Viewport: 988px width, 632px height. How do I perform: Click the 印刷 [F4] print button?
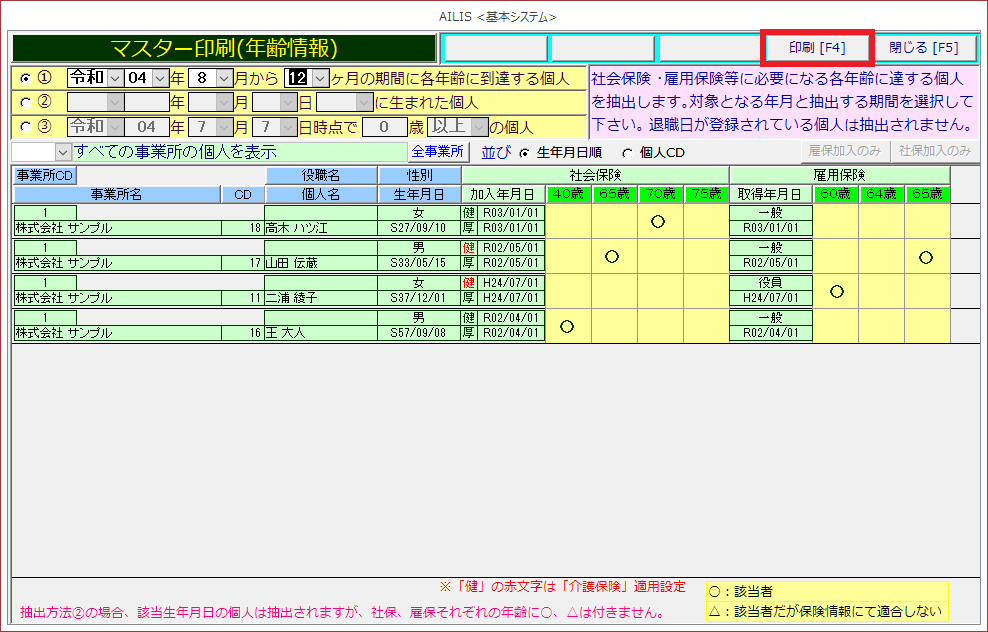(x=817, y=48)
